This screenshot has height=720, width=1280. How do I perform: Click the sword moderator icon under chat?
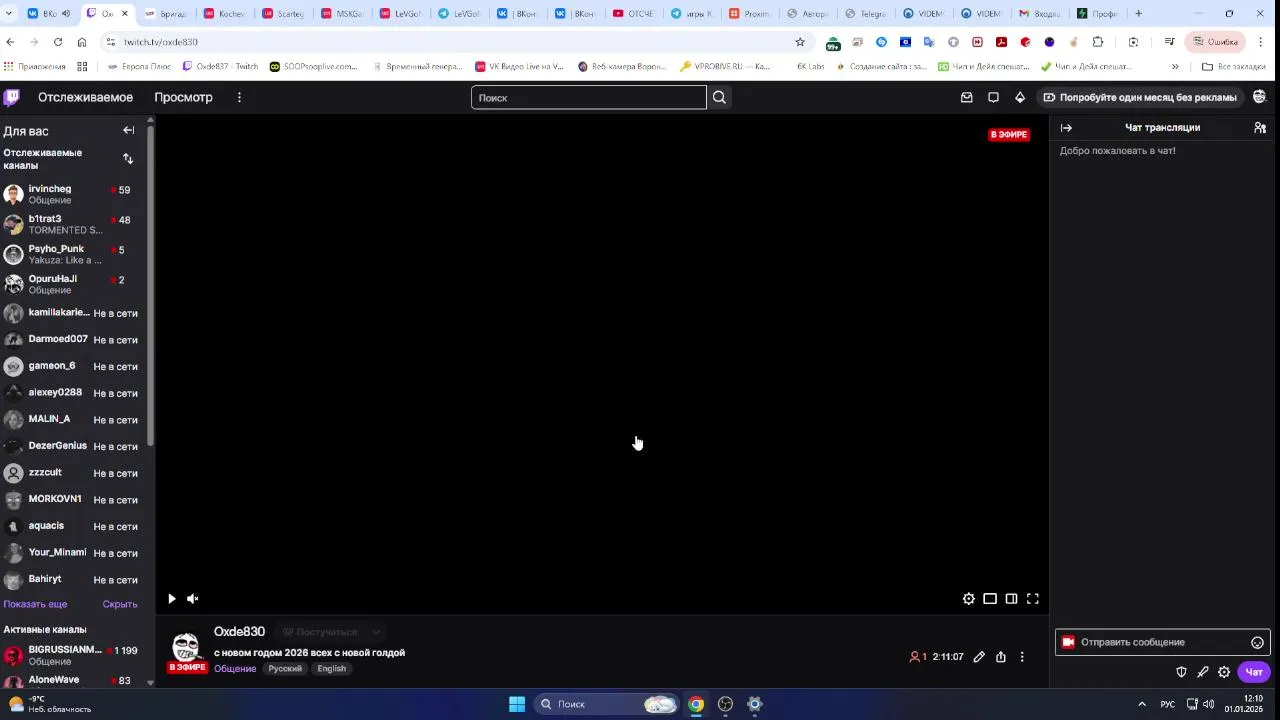click(1203, 672)
